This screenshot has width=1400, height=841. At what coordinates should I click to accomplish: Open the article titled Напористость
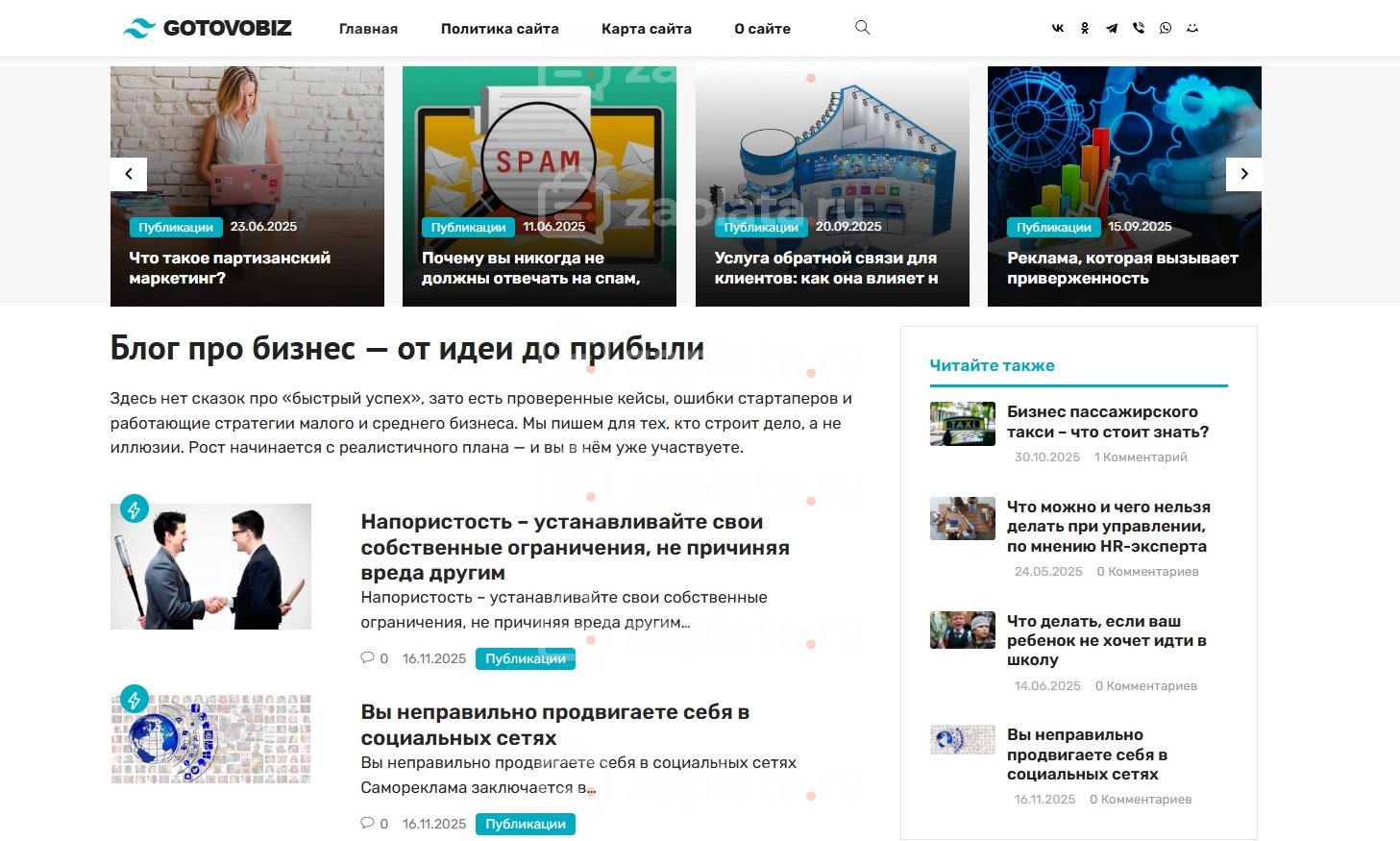575,547
